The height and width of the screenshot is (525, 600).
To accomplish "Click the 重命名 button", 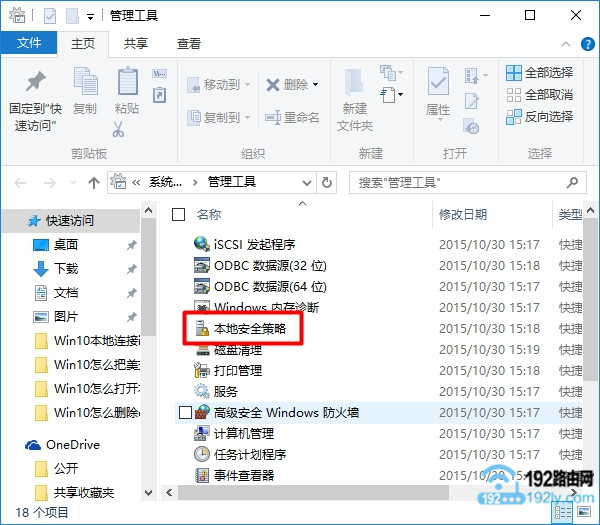I will coord(292,117).
